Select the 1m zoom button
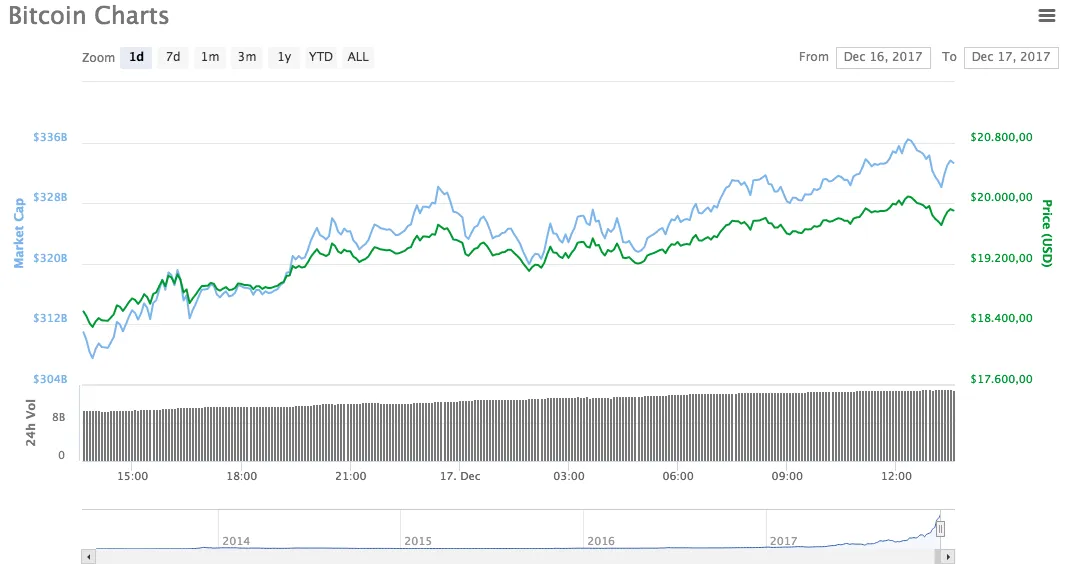The image size is (1084, 572). click(210, 57)
